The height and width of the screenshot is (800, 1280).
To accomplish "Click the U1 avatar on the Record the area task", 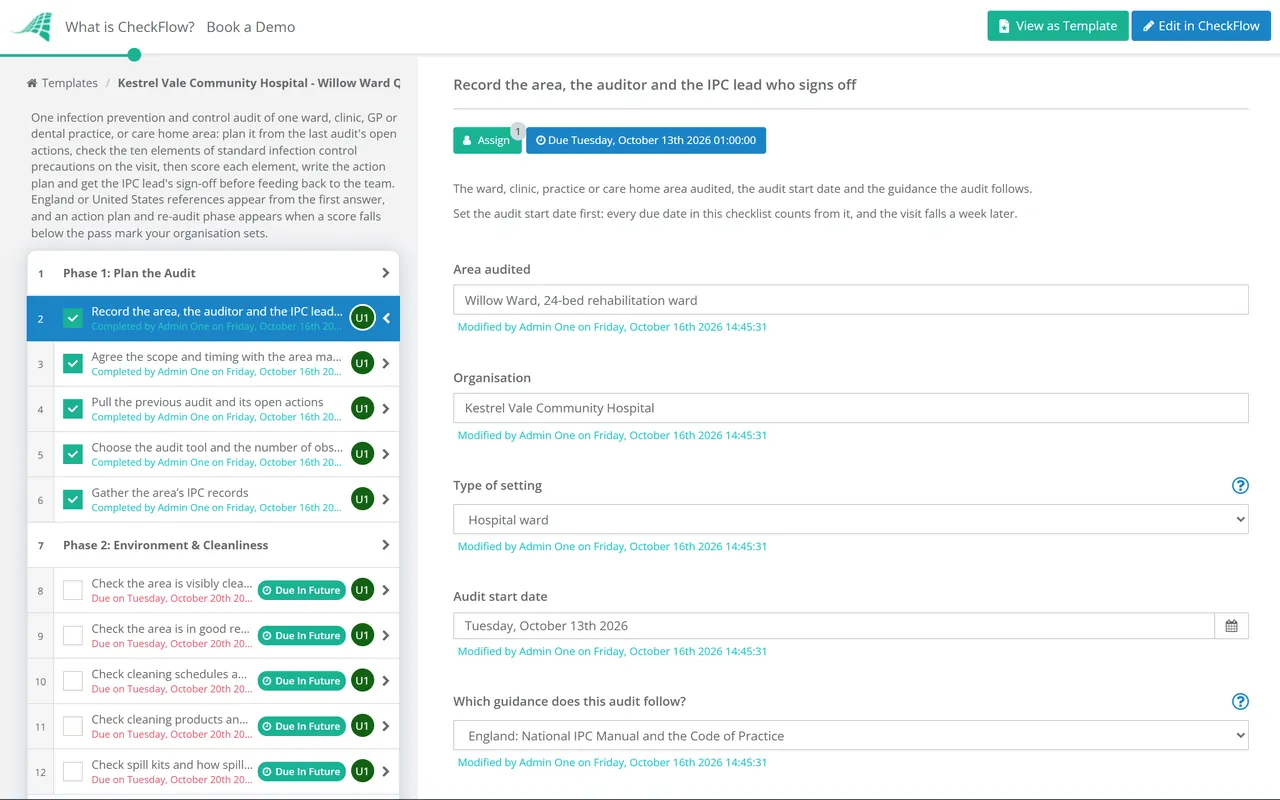I will (x=362, y=318).
